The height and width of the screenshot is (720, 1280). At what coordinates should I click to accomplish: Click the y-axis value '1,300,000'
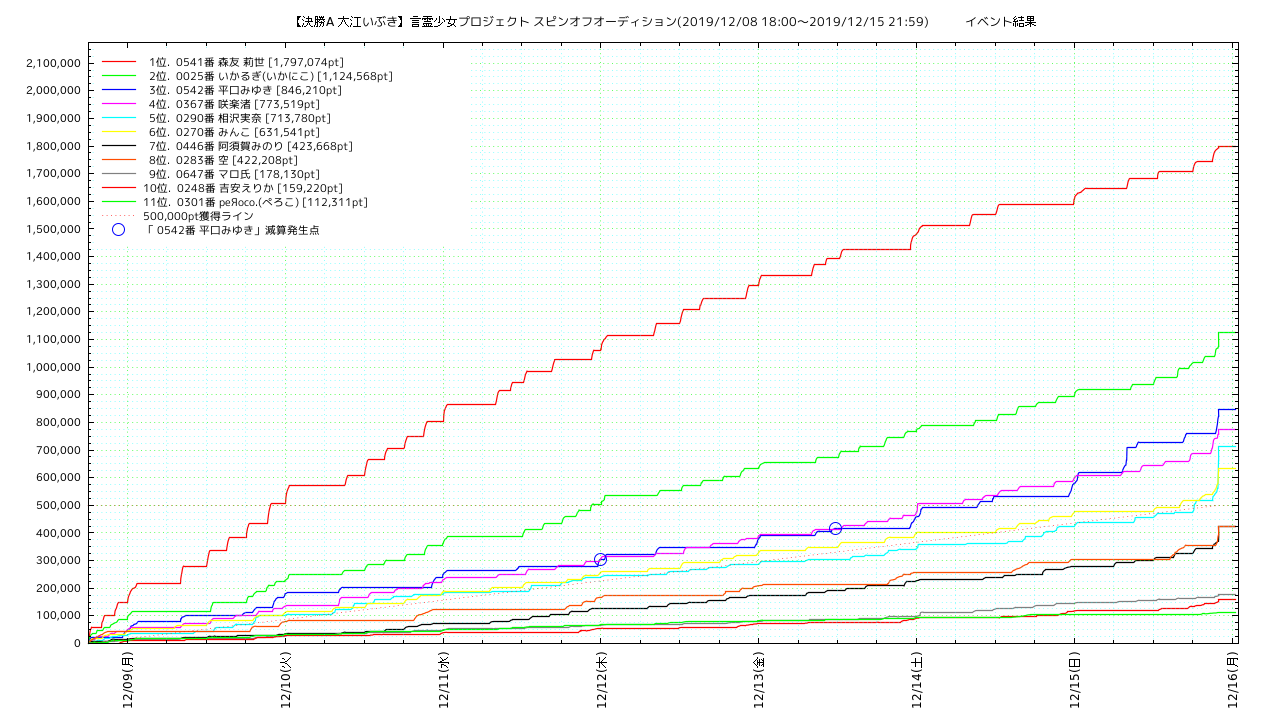point(52,284)
